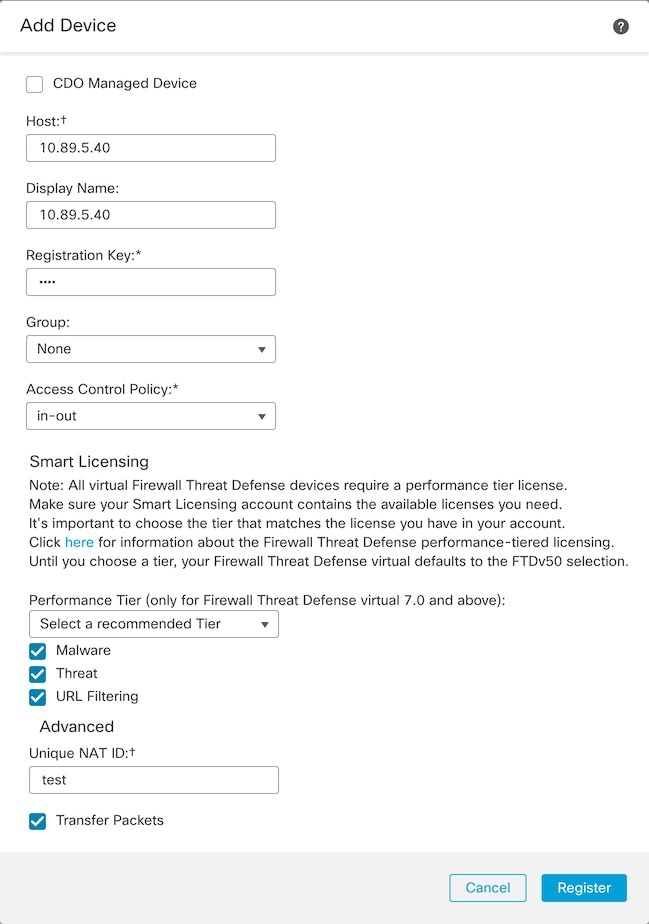
Task: Enable the CDO Managed Device checkbox
Action: [x=34, y=84]
